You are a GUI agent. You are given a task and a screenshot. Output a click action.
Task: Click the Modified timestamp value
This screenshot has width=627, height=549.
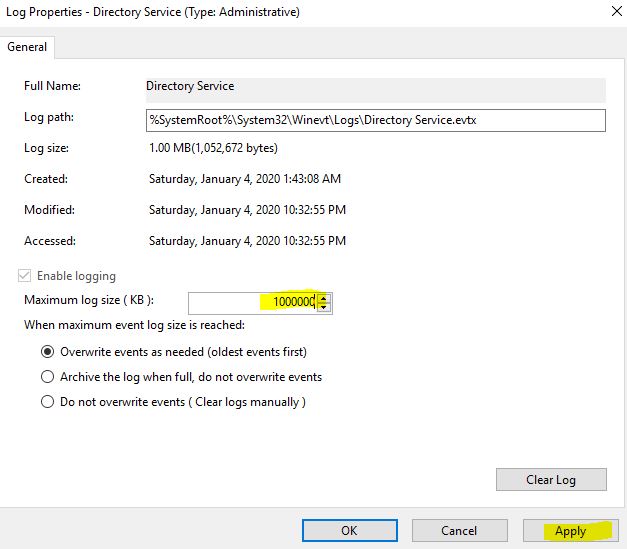click(247, 210)
